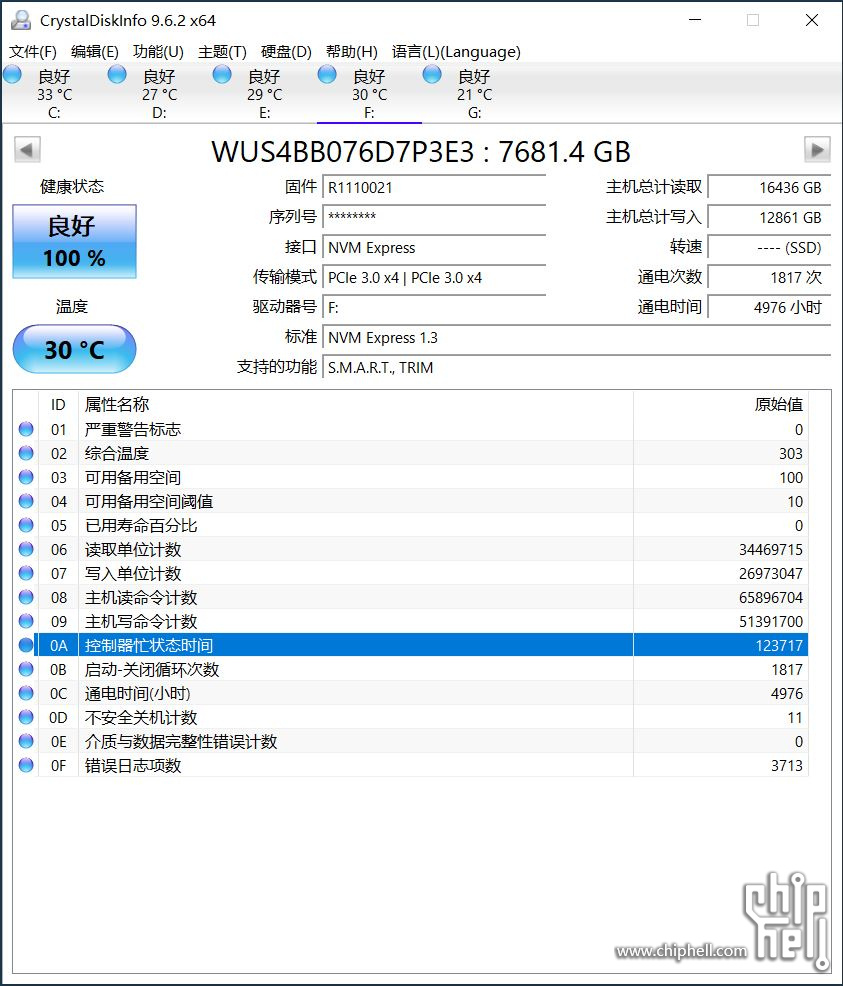Open the 硬盘(D) menu
The height and width of the screenshot is (986, 843).
pos(286,52)
